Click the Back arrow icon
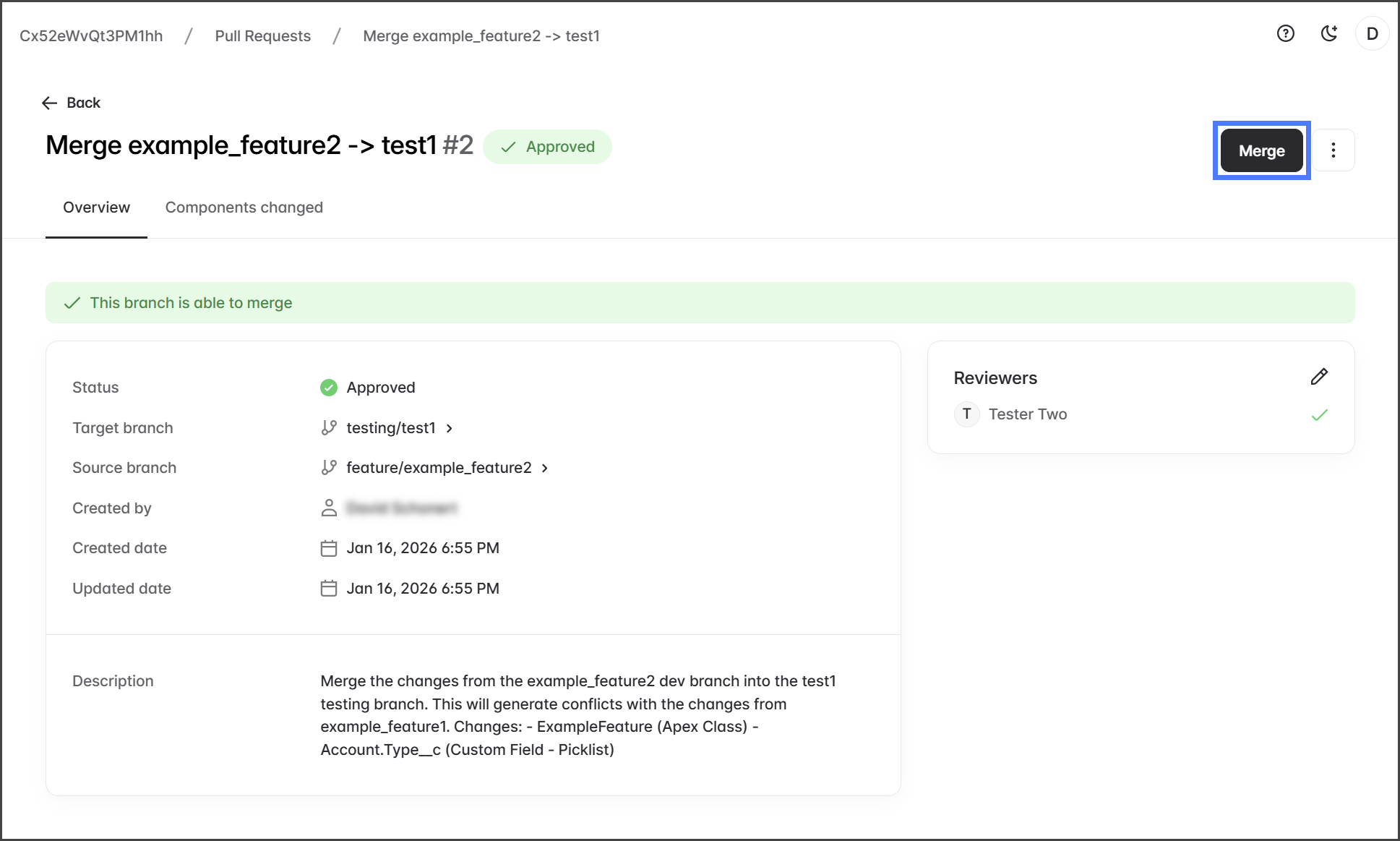The width and height of the screenshot is (1400, 841). [49, 103]
